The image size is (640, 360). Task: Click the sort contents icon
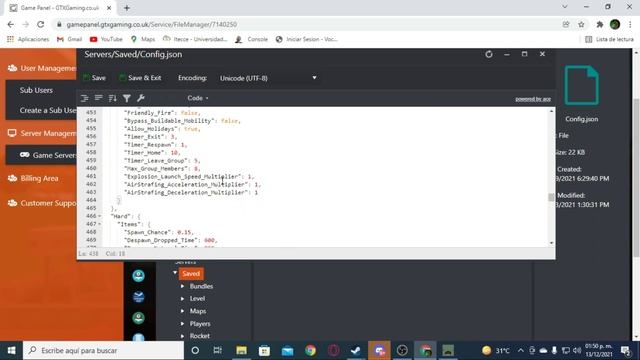pyautogui.click(x=113, y=98)
